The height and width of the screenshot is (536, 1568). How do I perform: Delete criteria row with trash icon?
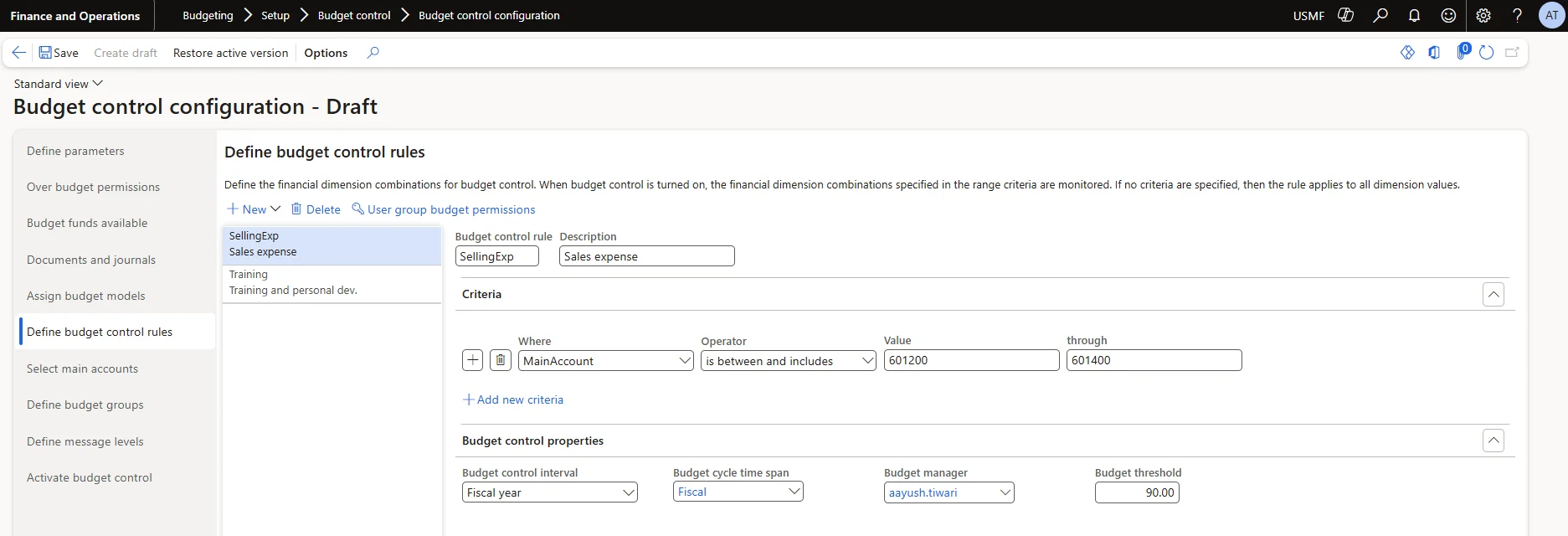pyautogui.click(x=501, y=360)
